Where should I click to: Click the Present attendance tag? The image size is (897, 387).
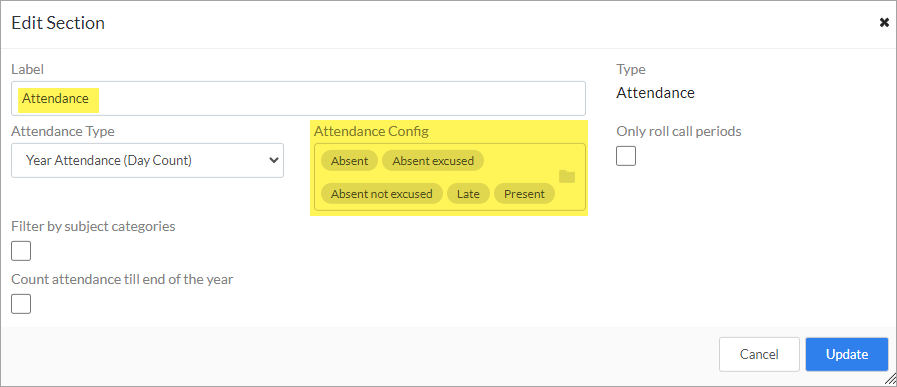click(524, 194)
